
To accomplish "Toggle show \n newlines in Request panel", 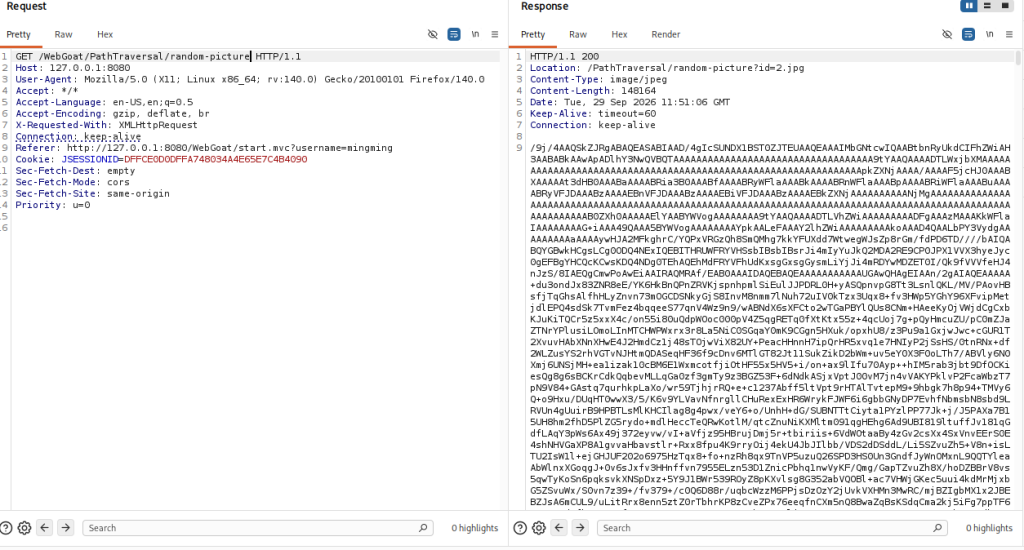I will (475, 35).
